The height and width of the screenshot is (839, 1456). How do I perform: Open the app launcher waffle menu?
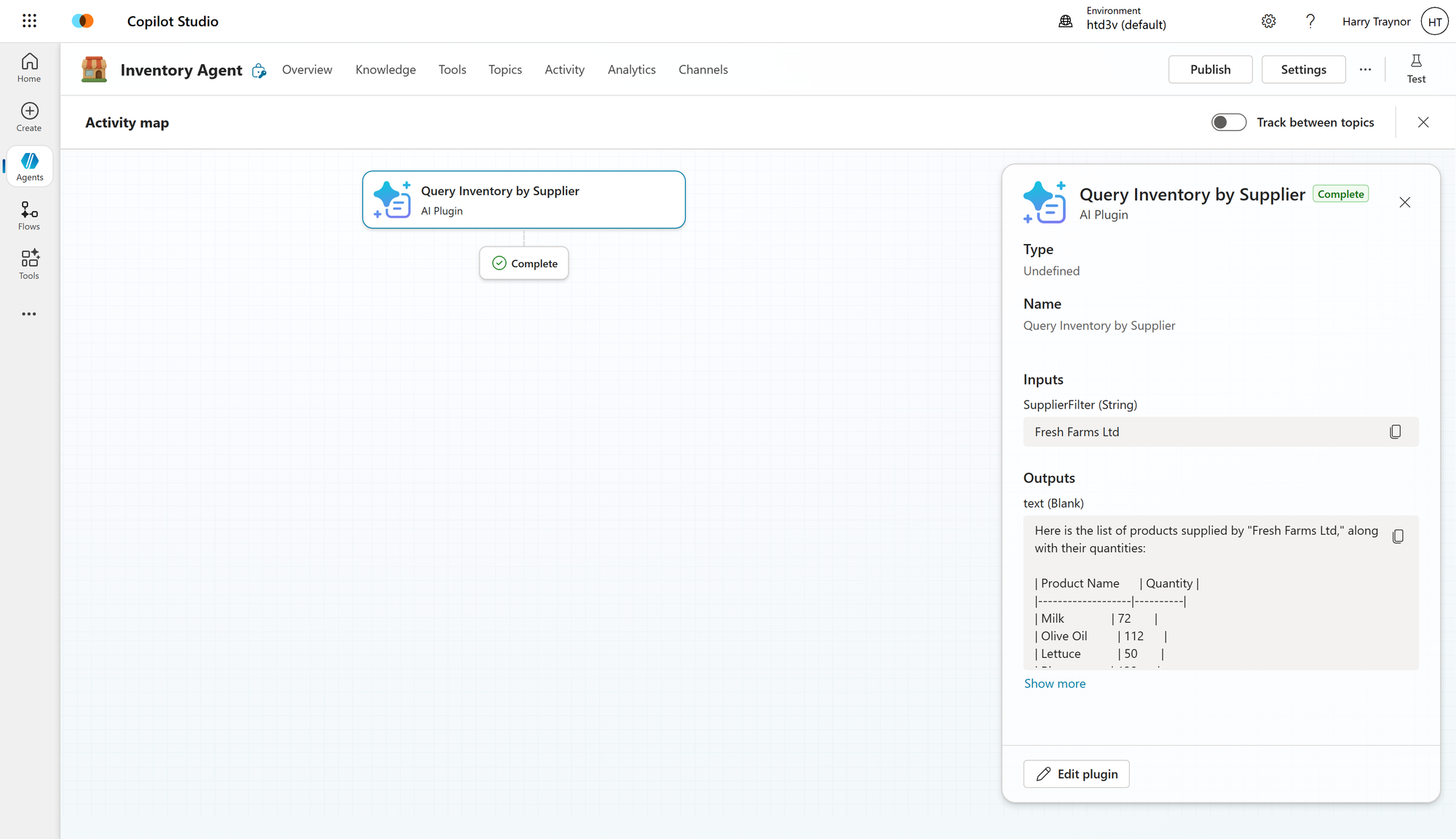(x=29, y=21)
